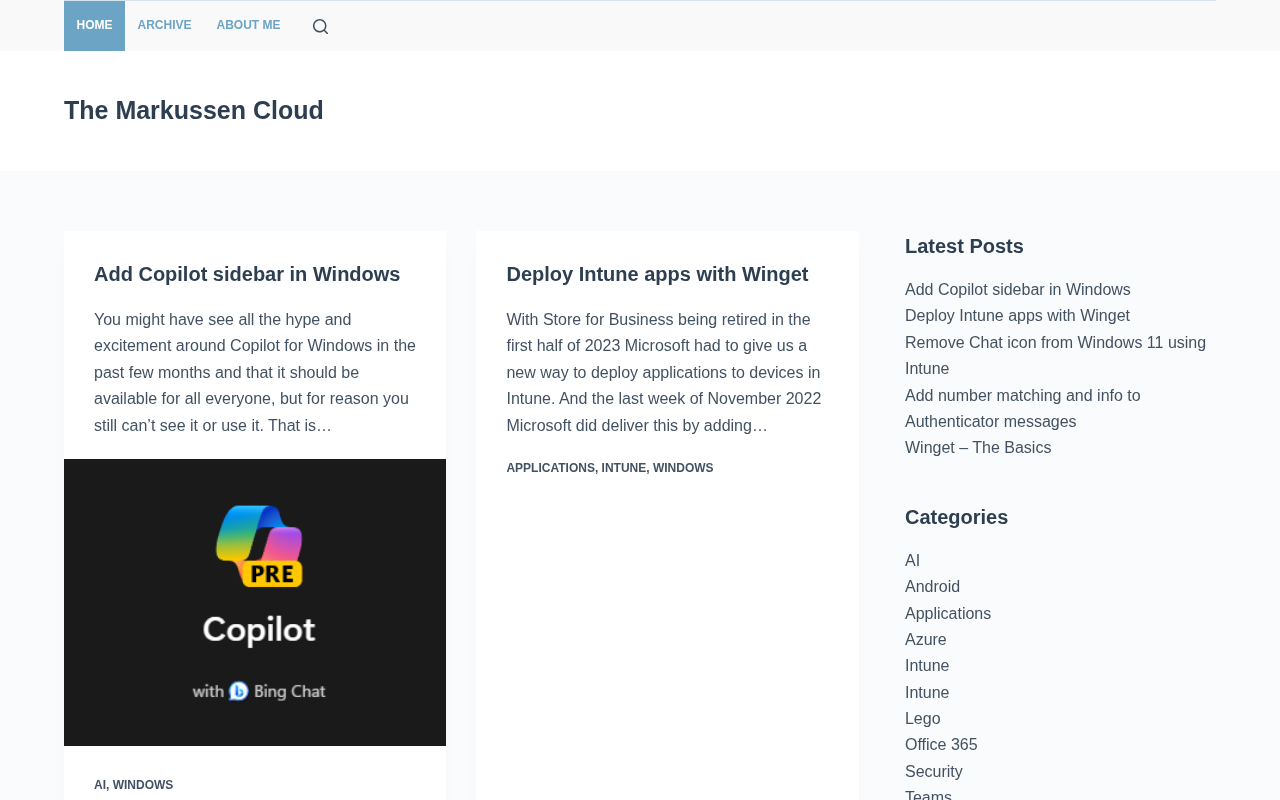Open Remove Chat icon from Windows 11 post
Viewport: 1280px width, 800px height.
1055,355
